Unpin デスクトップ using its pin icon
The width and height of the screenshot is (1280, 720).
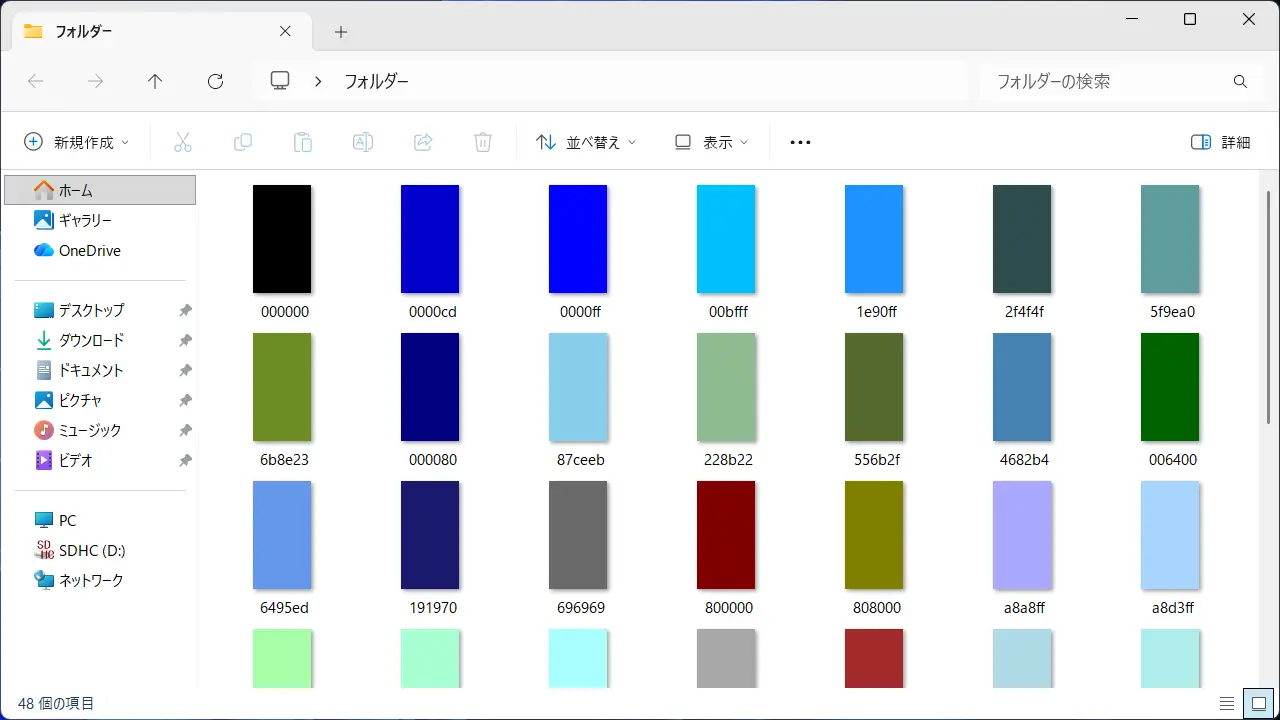click(185, 310)
